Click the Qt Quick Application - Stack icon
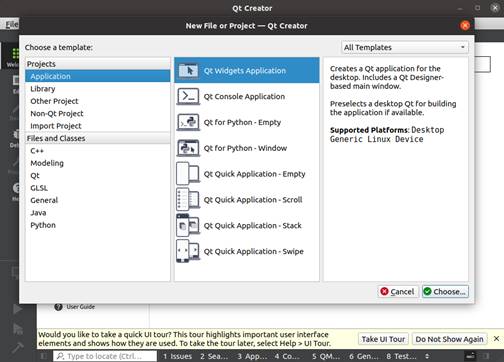The image size is (504, 362). coord(188,225)
